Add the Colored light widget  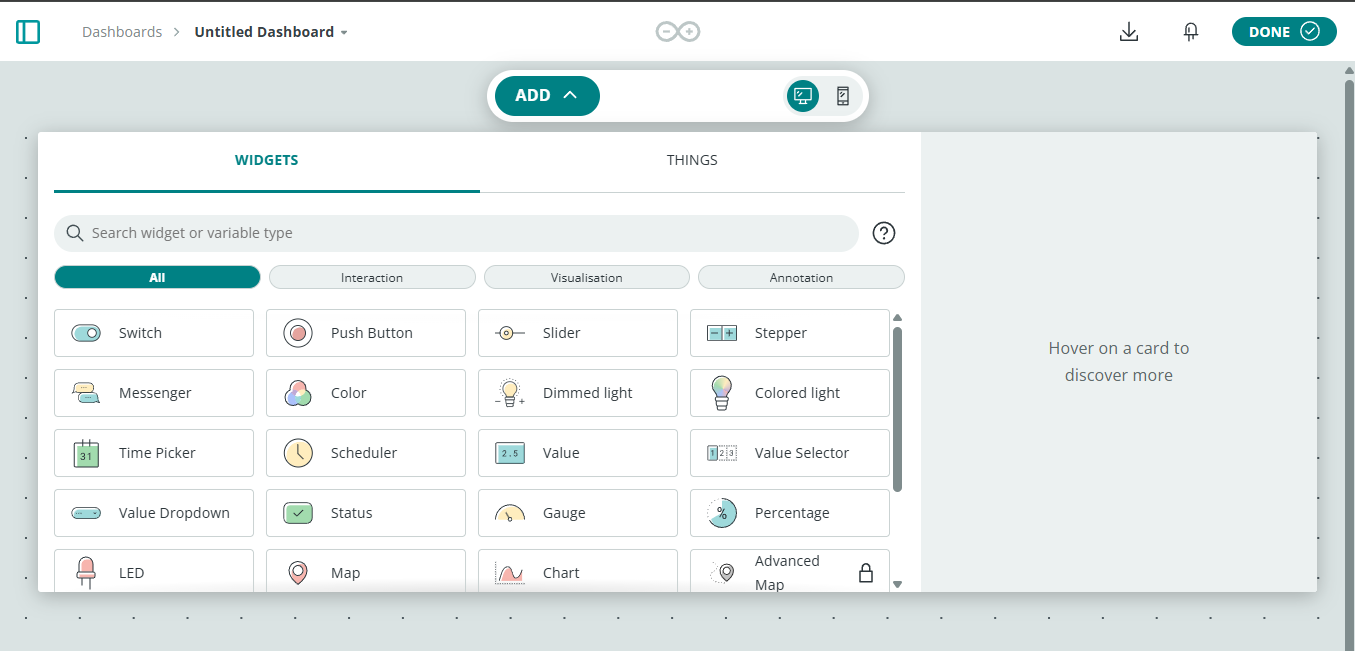click(x=789, y=393)
